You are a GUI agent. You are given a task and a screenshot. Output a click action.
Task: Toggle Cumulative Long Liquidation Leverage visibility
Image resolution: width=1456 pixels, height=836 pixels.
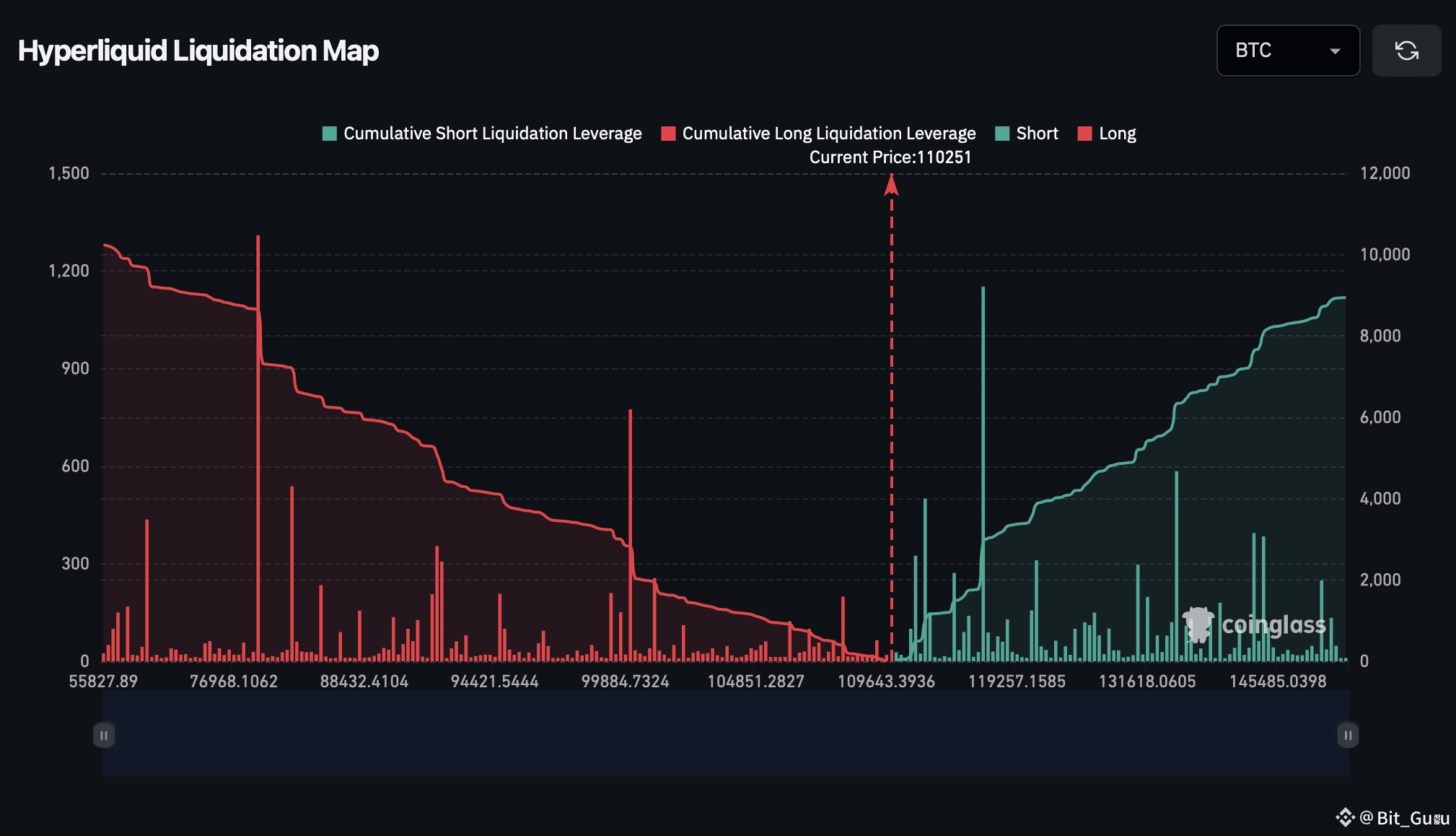[x=828, y=133]
